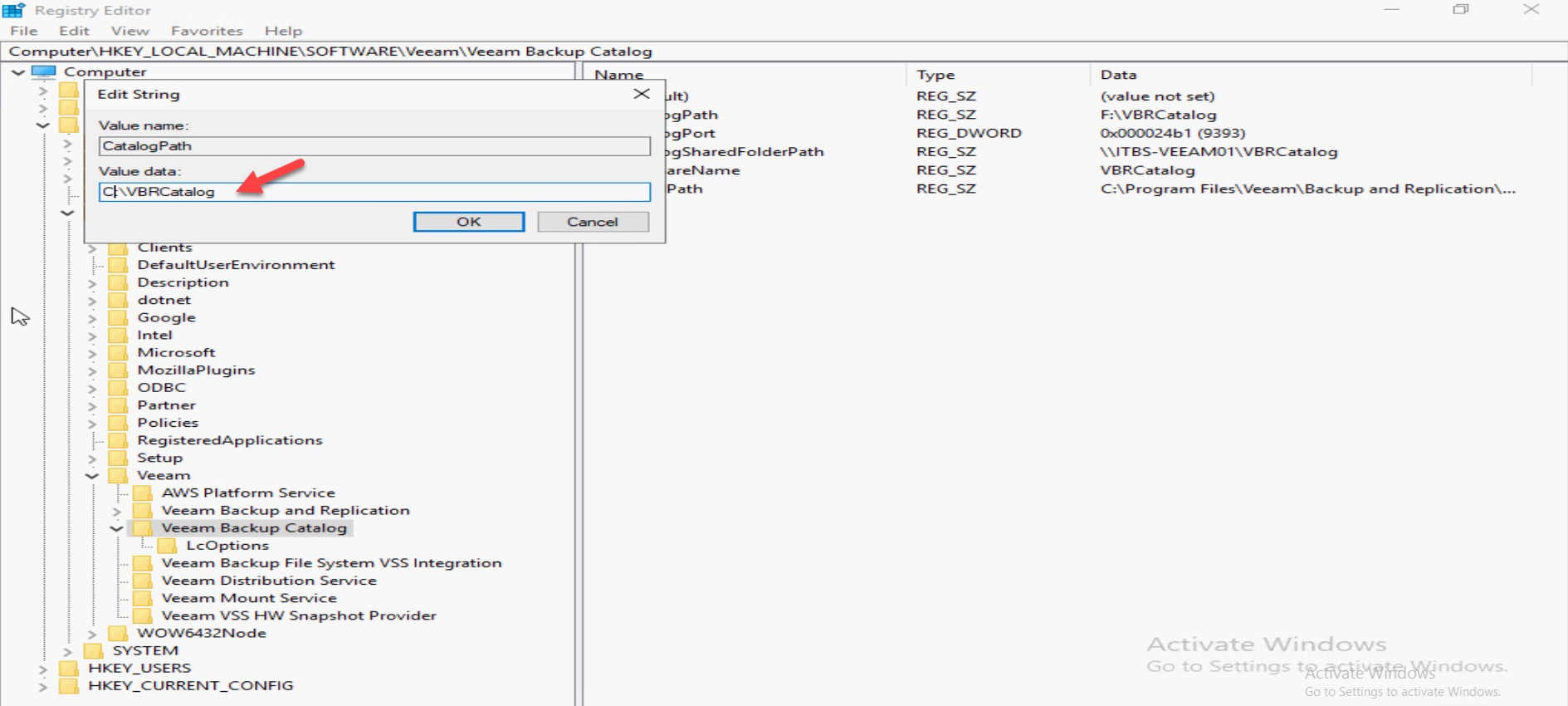This screenshot has height=706, width=1568.
Task: Select the dotnet key
Action: 164,301
